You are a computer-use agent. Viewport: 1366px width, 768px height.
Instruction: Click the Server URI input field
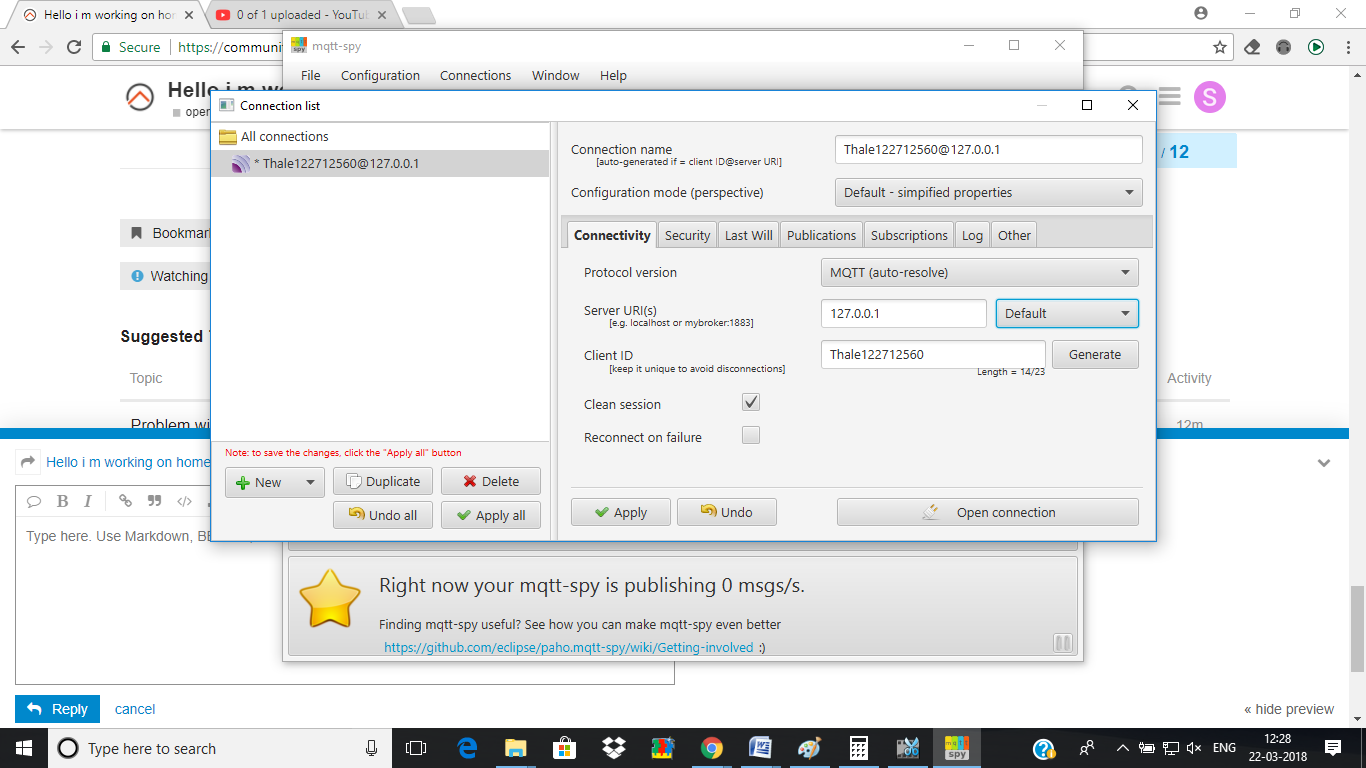[904, 313]
